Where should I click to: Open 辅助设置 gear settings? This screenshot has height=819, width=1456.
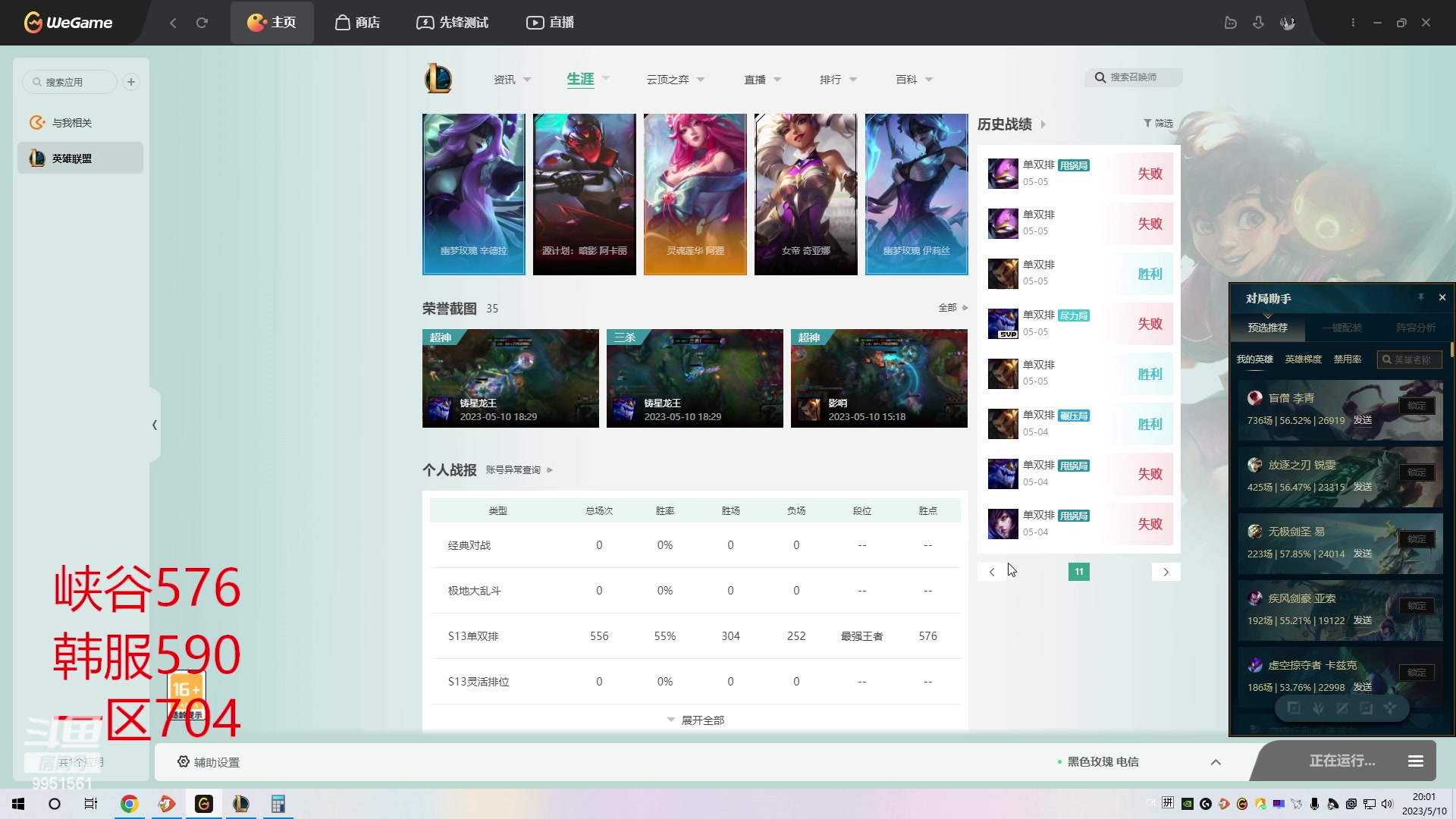(209, 762)
